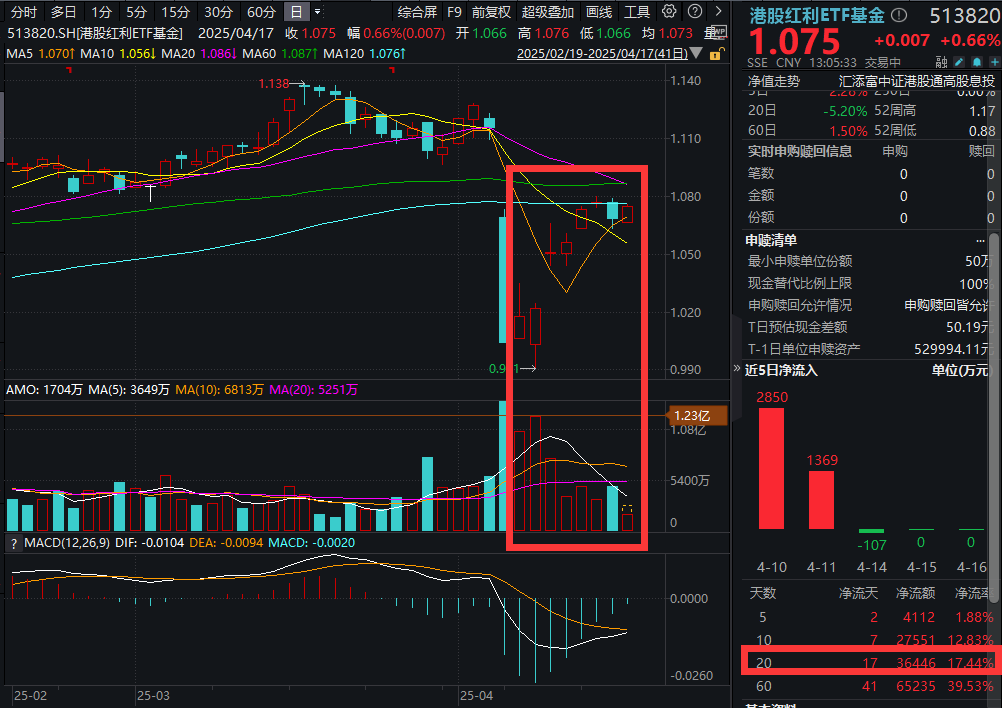The width and height of the screenshot is (1002, 708).
Task: Toggle the orange padlock lock icon
Action: point(718,52)
